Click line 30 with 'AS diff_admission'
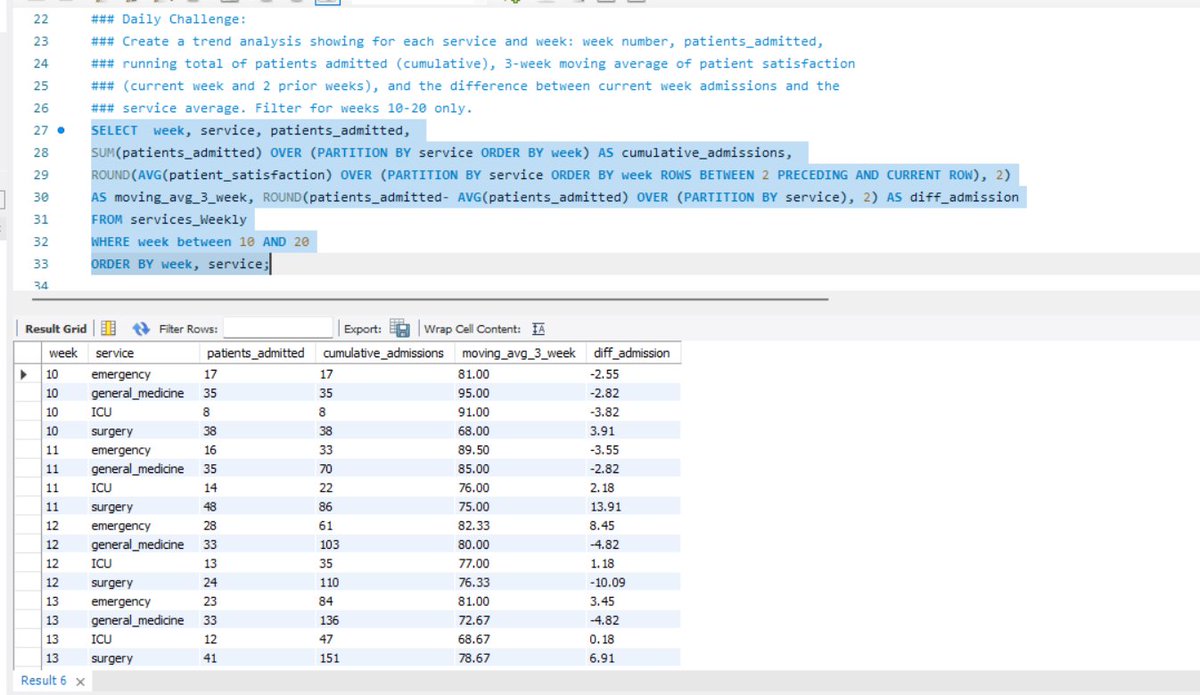 tap(555, 196)
